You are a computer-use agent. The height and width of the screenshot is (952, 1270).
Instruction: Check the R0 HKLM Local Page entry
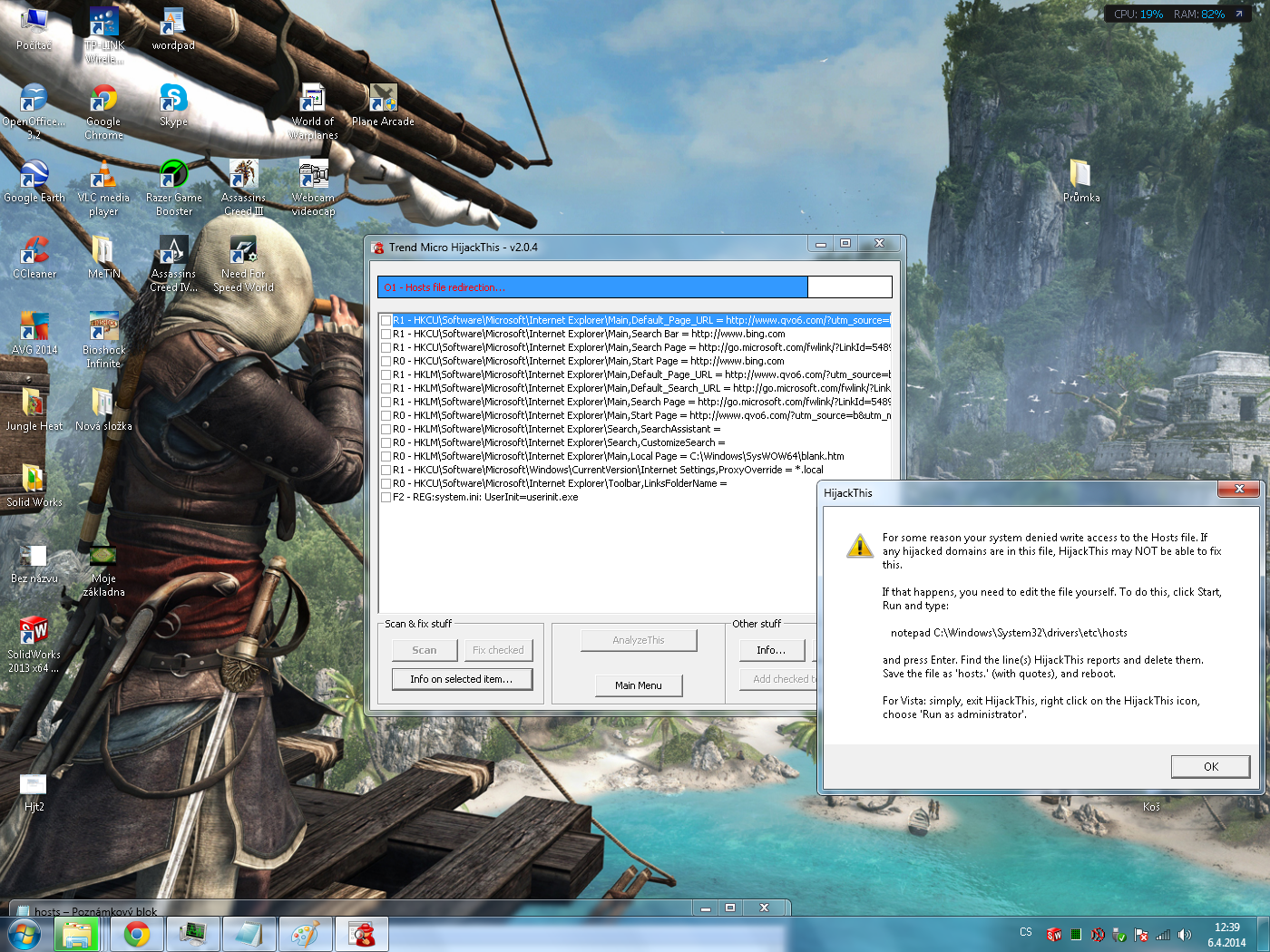click(x=386, y=456)
